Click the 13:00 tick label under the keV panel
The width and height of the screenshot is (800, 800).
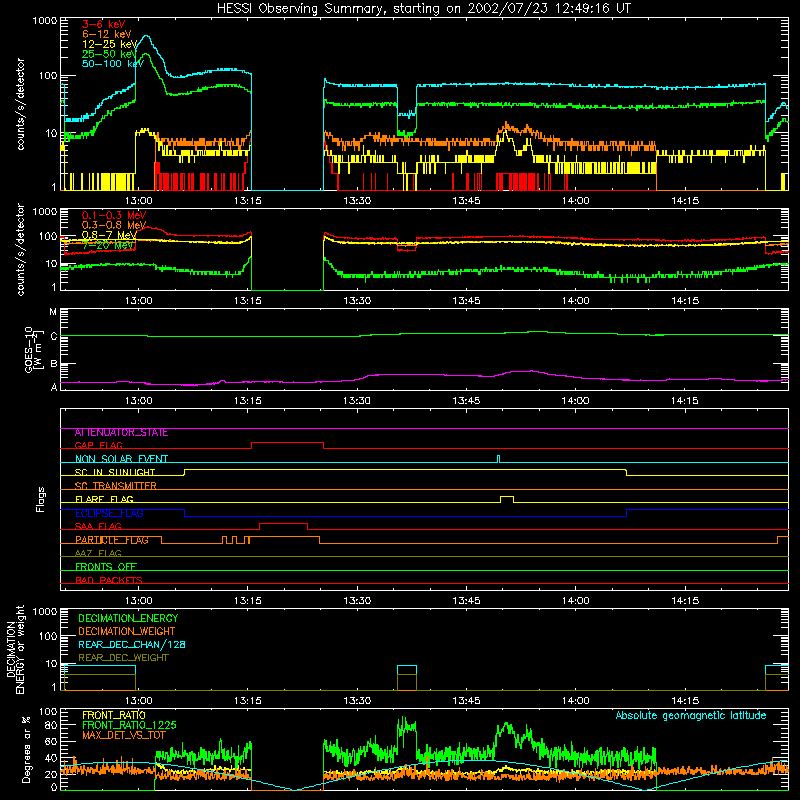coord(138,201)
